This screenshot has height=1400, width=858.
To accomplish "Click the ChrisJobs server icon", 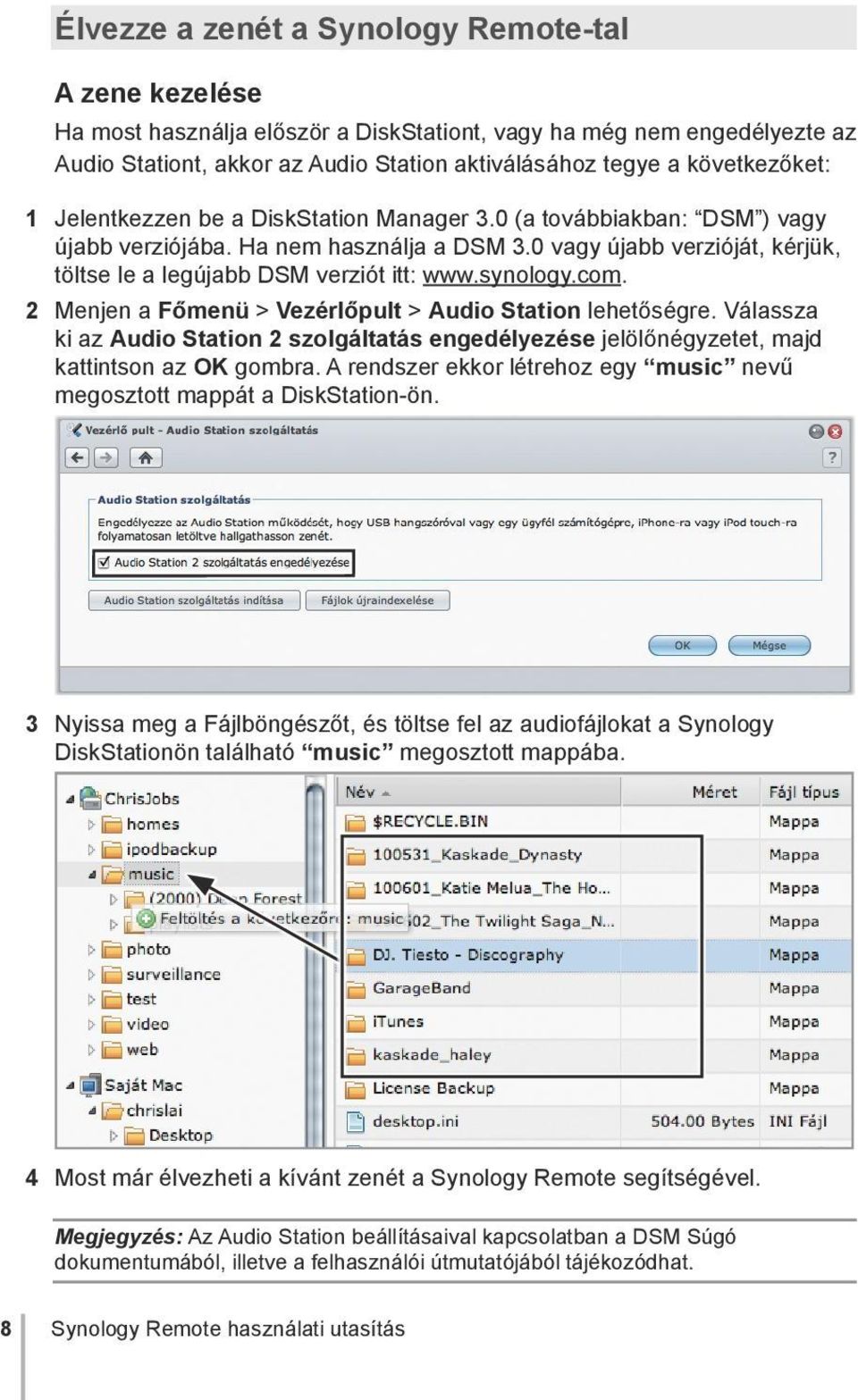I will click(90, 798).
